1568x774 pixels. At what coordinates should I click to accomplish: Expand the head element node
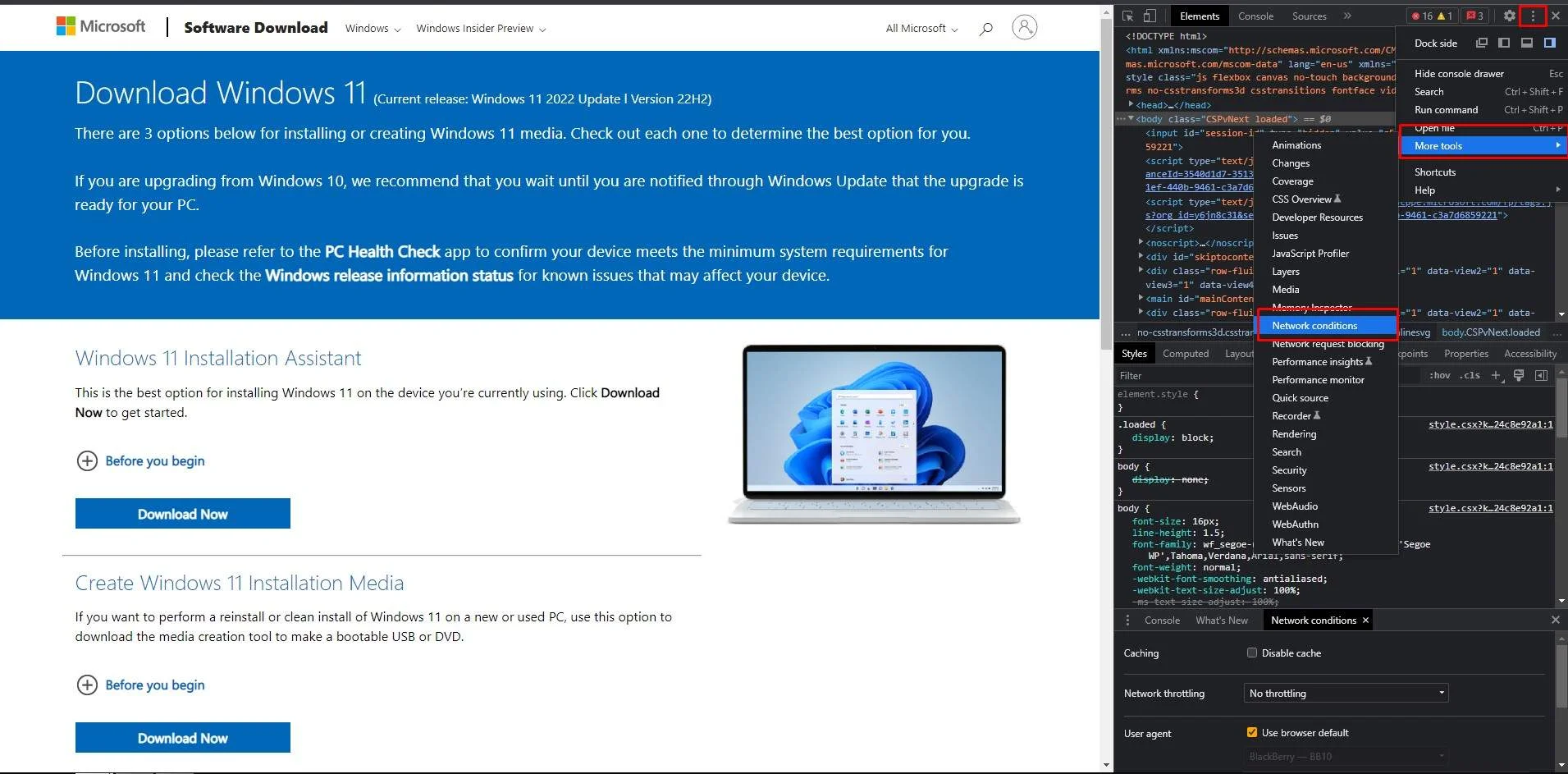click(1131, 104)
